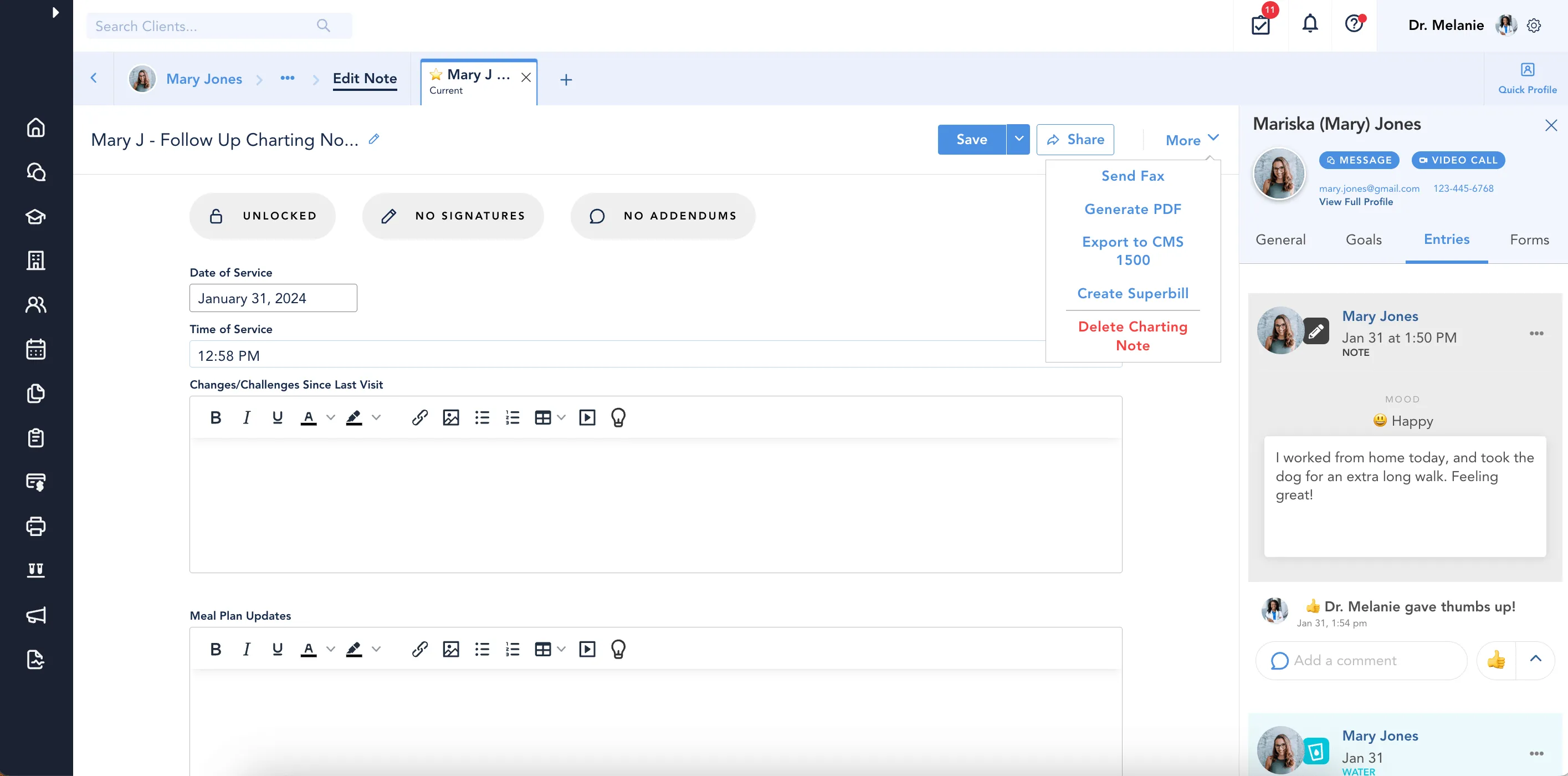1568x776 pixels.
Task: Select the calendar icon in the sidebar
Action: (36, 349)
